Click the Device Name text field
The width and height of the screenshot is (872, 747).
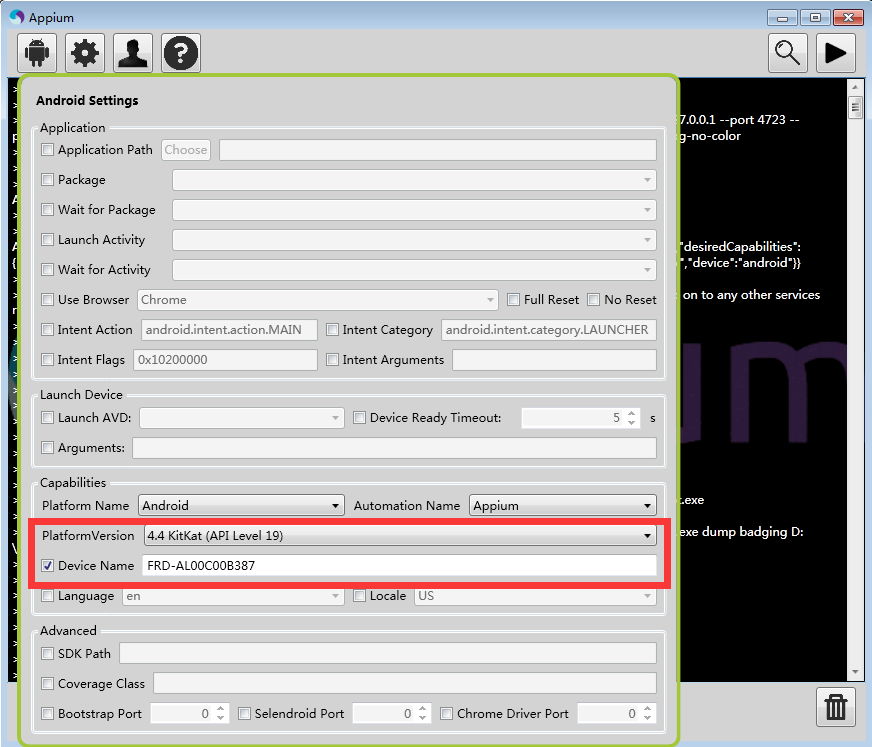coord(399,566)
